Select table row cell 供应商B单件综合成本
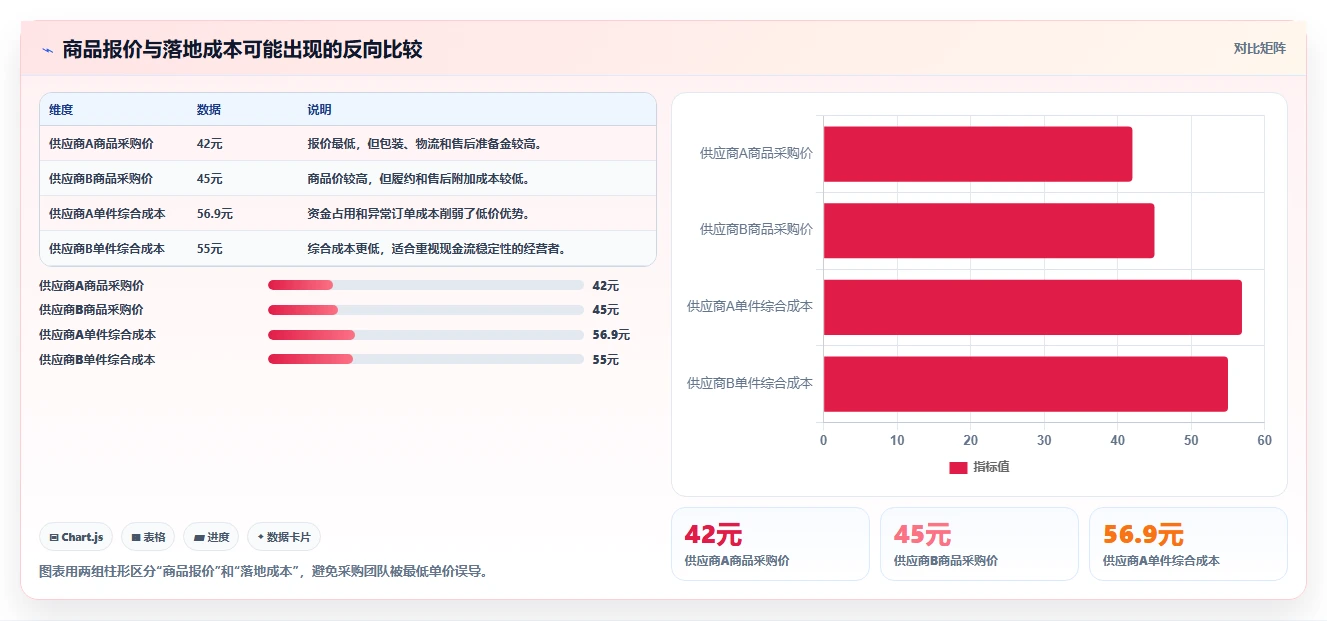This screenshot has width=1327, height=621. coord(107,249)
